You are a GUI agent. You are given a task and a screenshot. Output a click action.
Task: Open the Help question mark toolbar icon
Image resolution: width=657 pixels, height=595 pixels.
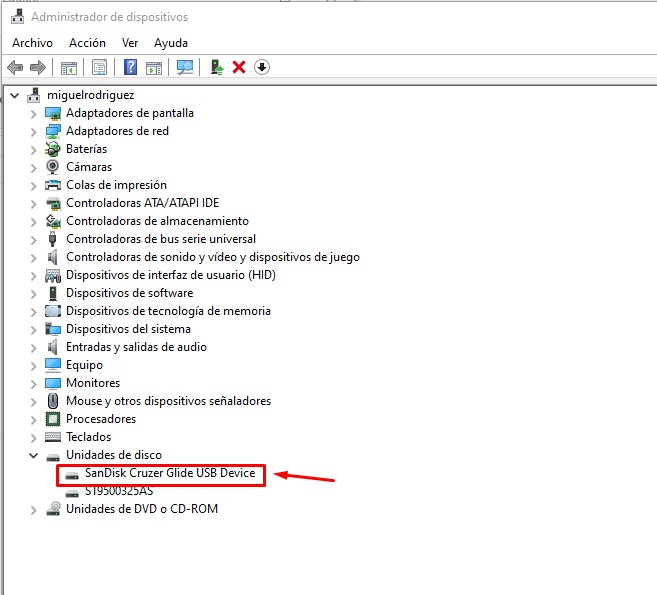coord(130,67)
